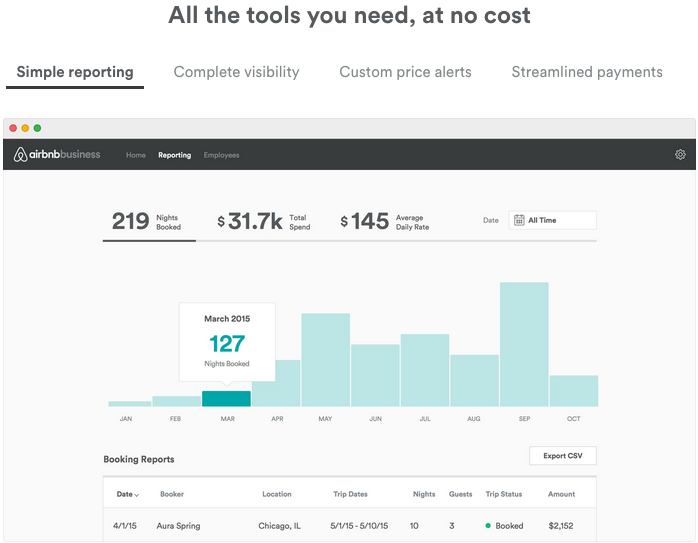The width and height of the screenshot is (698, 543).
Task: Open the Custom price alerts tab
Action: [405, 72]
